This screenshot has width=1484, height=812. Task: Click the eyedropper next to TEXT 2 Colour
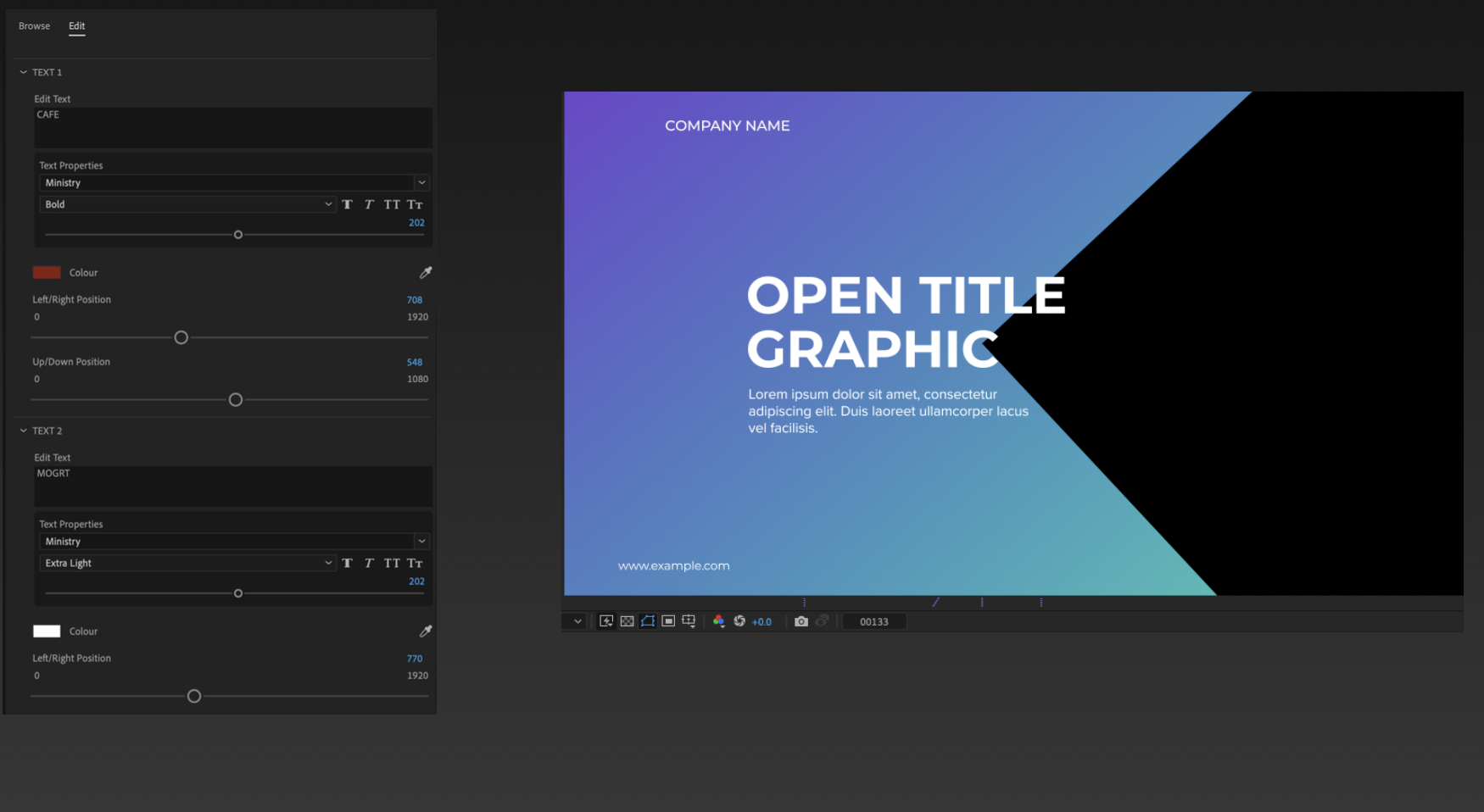(425, 631)
